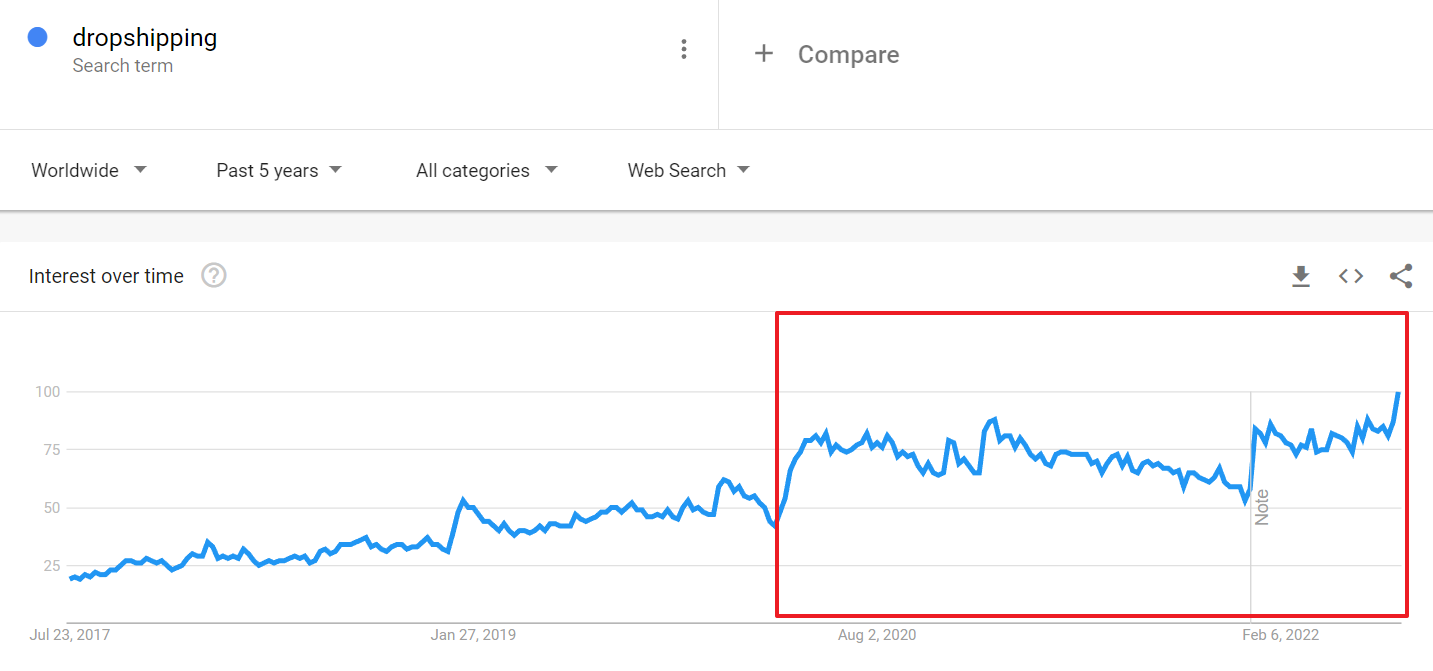Image resolution: width=1433 pixels, height=671 pixels.
Task: Open the Interest over time help icon
Action: [214, 276]
